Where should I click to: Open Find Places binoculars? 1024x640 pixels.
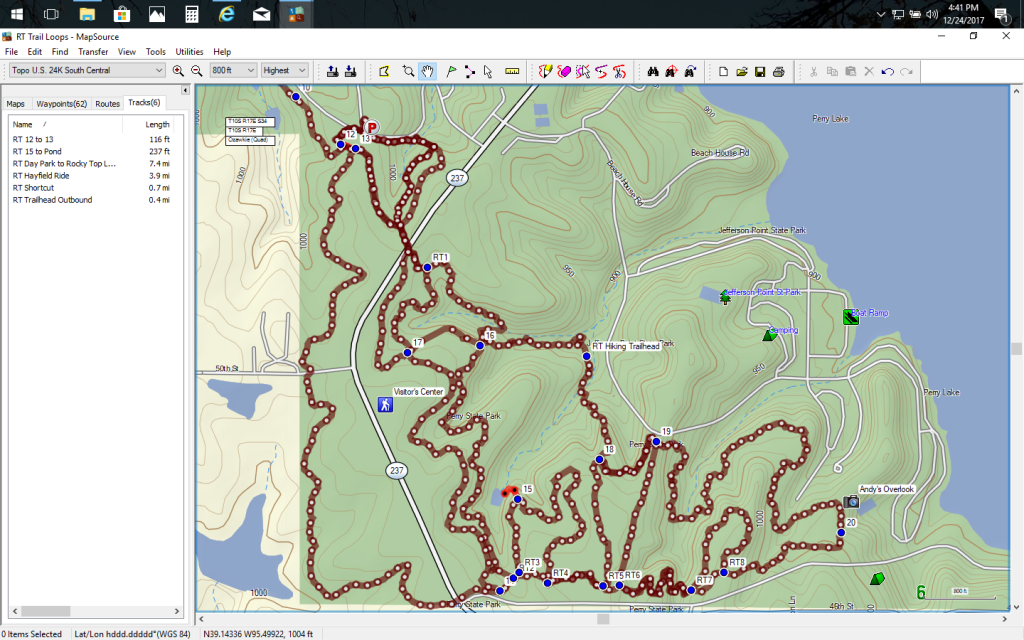(652, 71)
